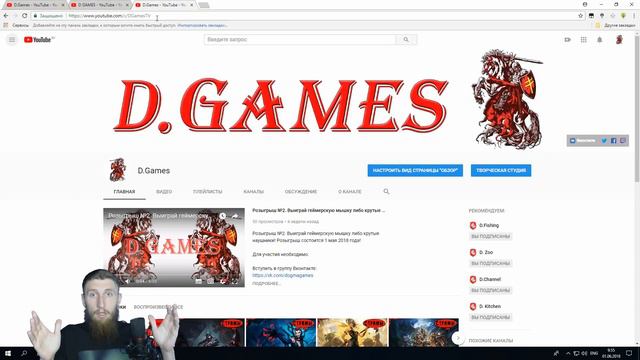
Task: Click the browser address bar
Action: [306, 16]
